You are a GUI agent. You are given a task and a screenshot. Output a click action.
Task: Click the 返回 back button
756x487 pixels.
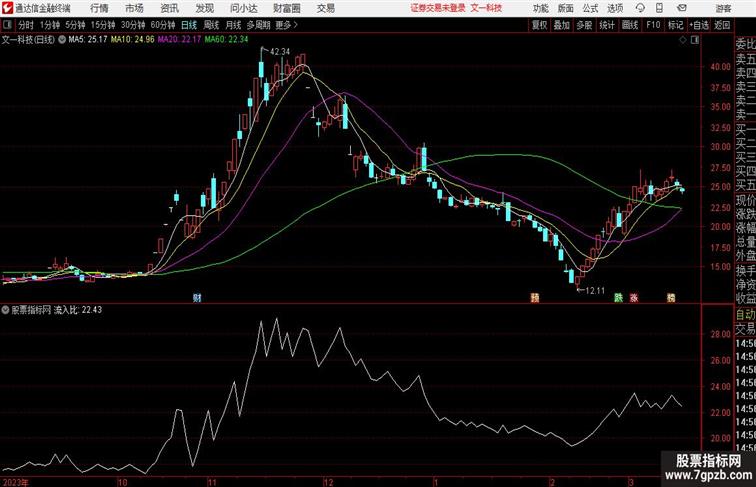coord(722,25)
